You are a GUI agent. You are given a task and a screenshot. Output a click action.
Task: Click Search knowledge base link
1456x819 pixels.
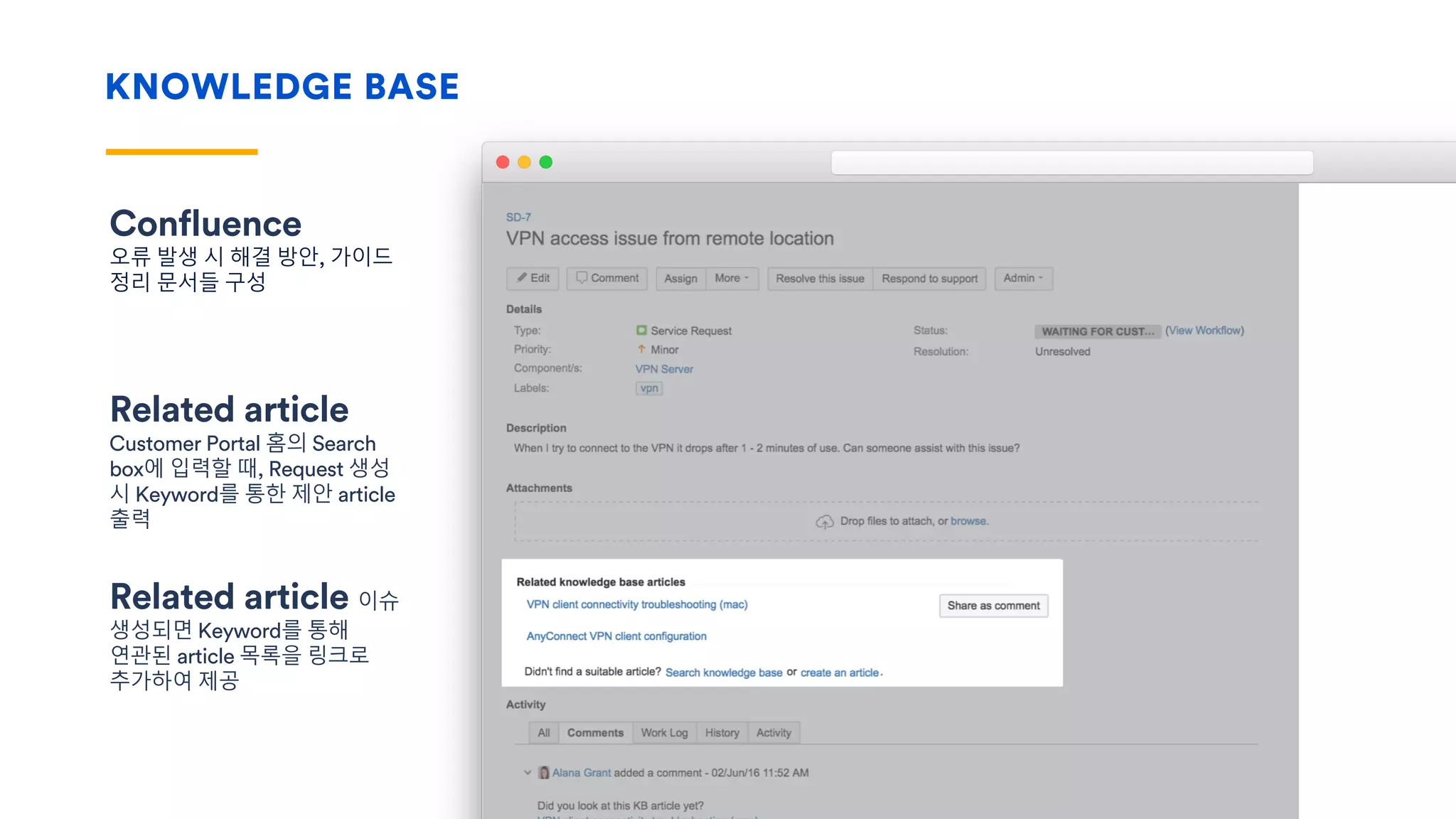724,673
